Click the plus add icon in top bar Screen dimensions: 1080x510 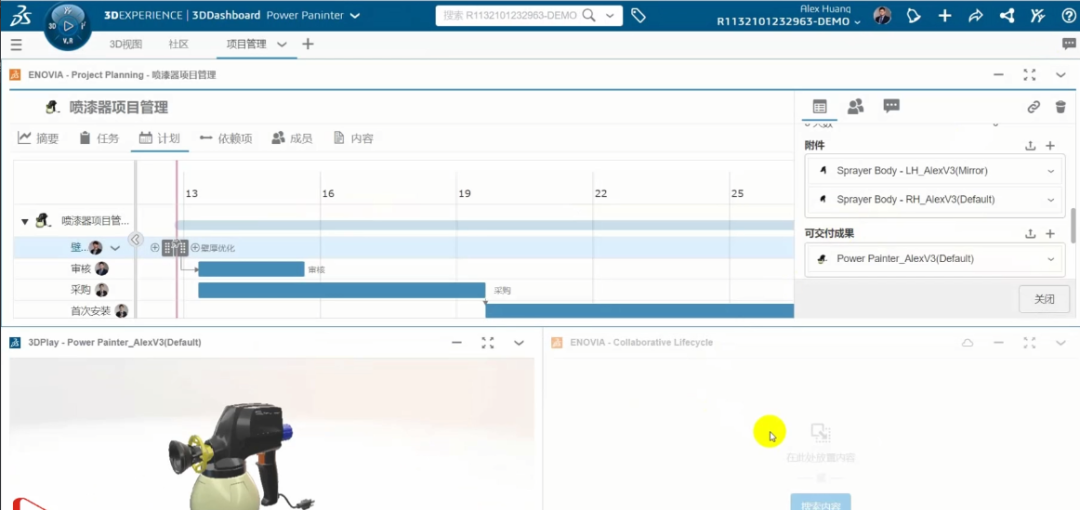coord(945,16)
